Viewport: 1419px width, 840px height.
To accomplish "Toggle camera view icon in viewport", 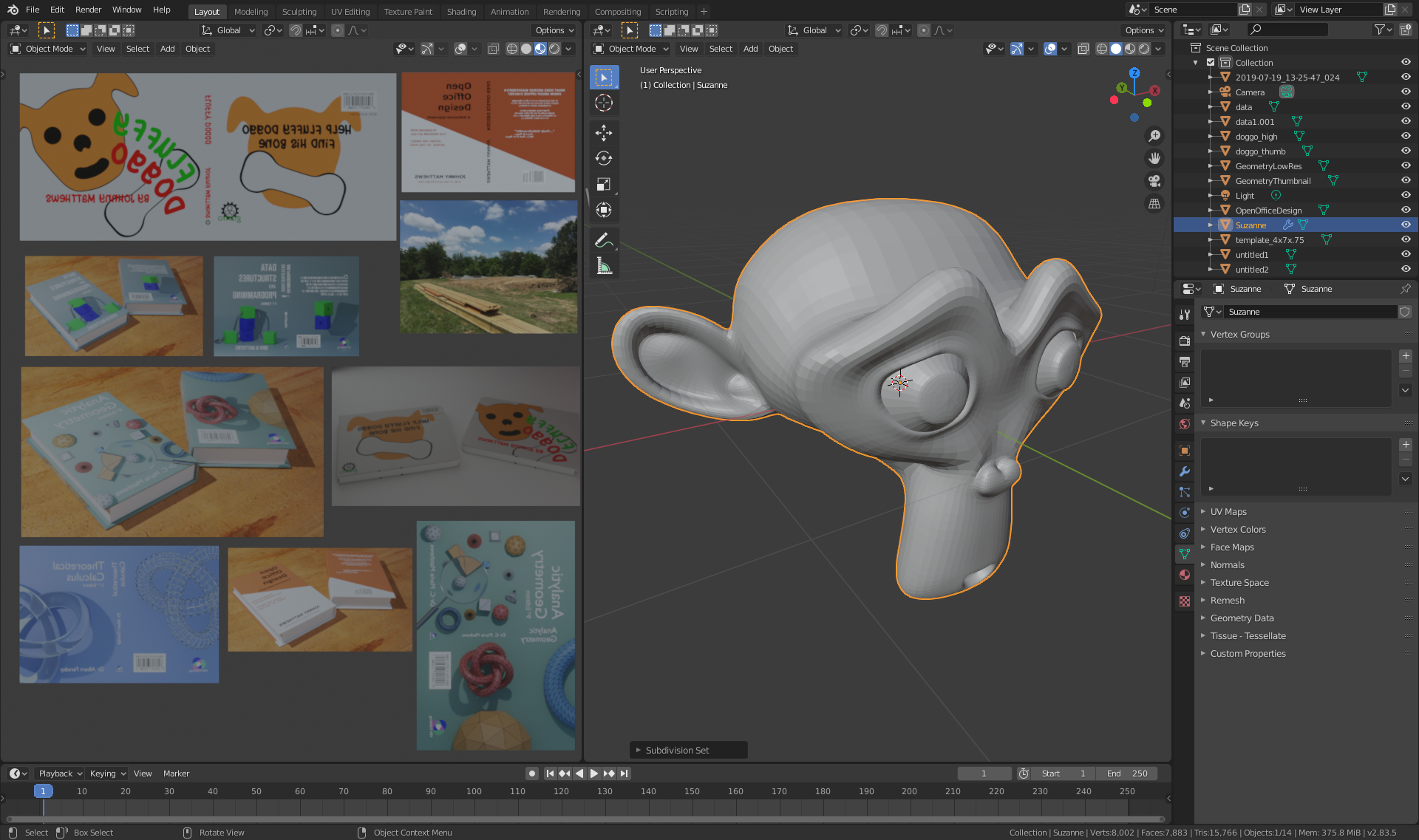I will (x=1154, y=181).
